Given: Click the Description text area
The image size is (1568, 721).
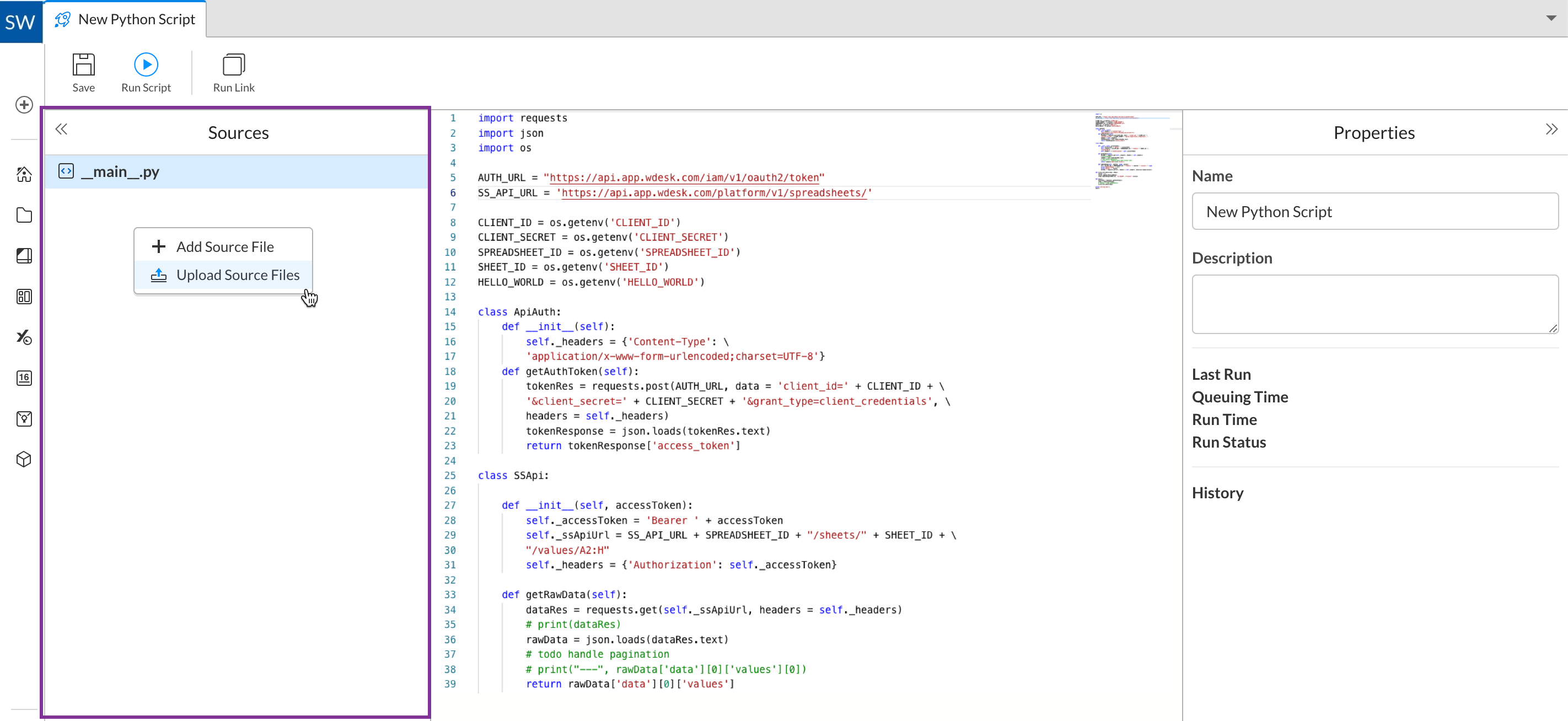Looking at the screenshot, I should [1374, 304].
